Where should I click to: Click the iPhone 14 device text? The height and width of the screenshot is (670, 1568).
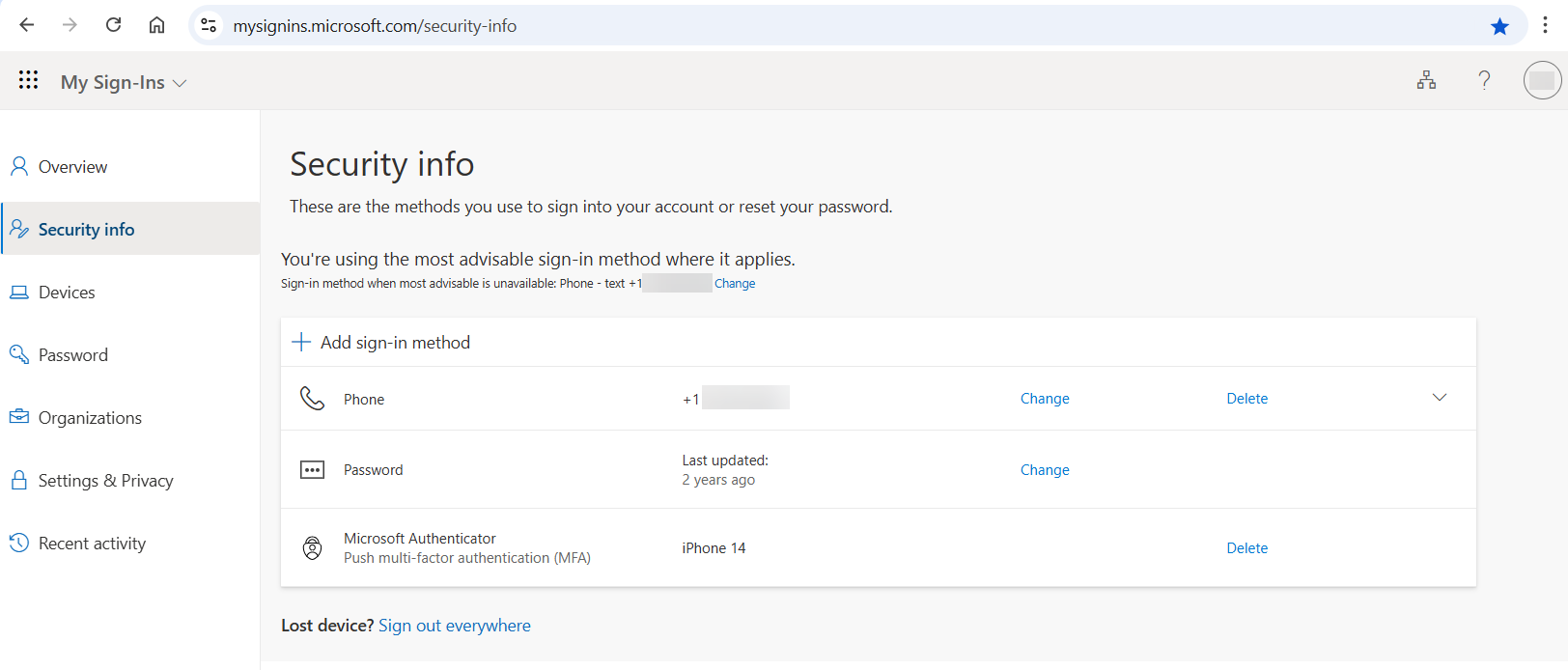714,548
